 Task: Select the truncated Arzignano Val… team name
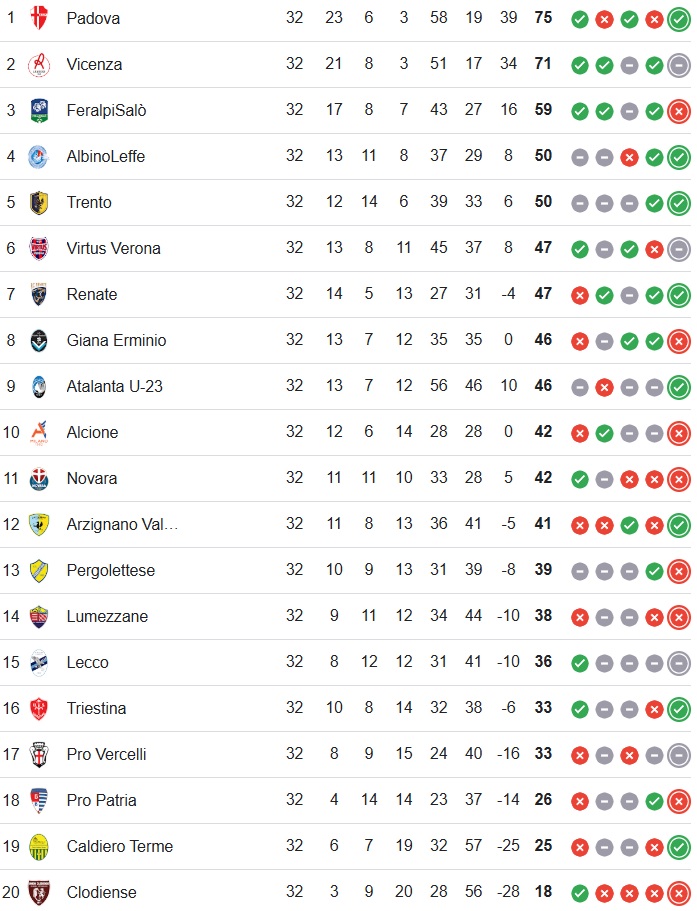122,524
